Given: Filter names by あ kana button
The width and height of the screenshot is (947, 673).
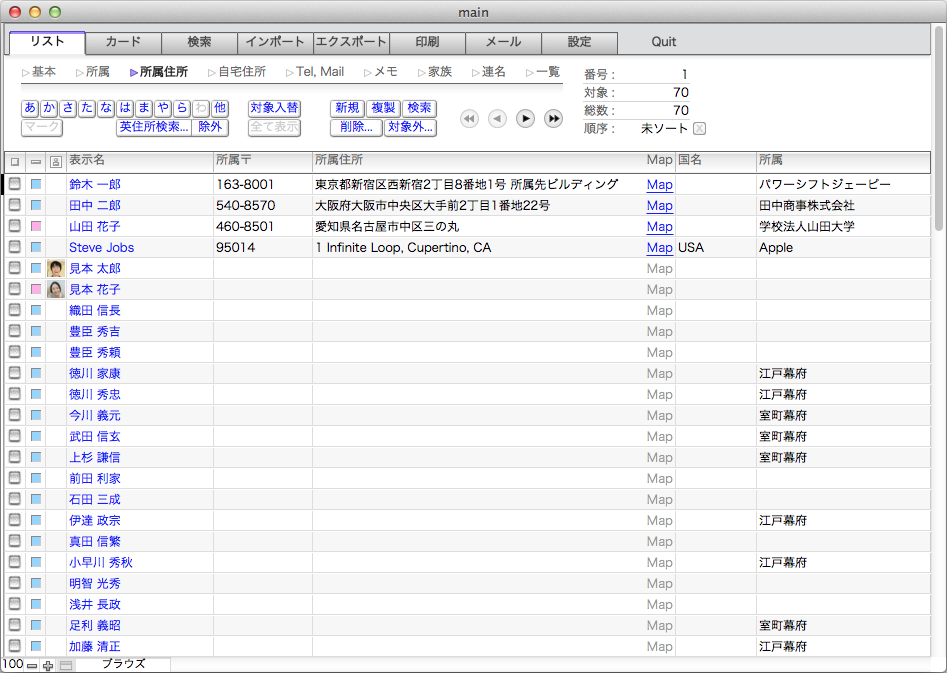Looking at the screenshot, I should (30, 107).
